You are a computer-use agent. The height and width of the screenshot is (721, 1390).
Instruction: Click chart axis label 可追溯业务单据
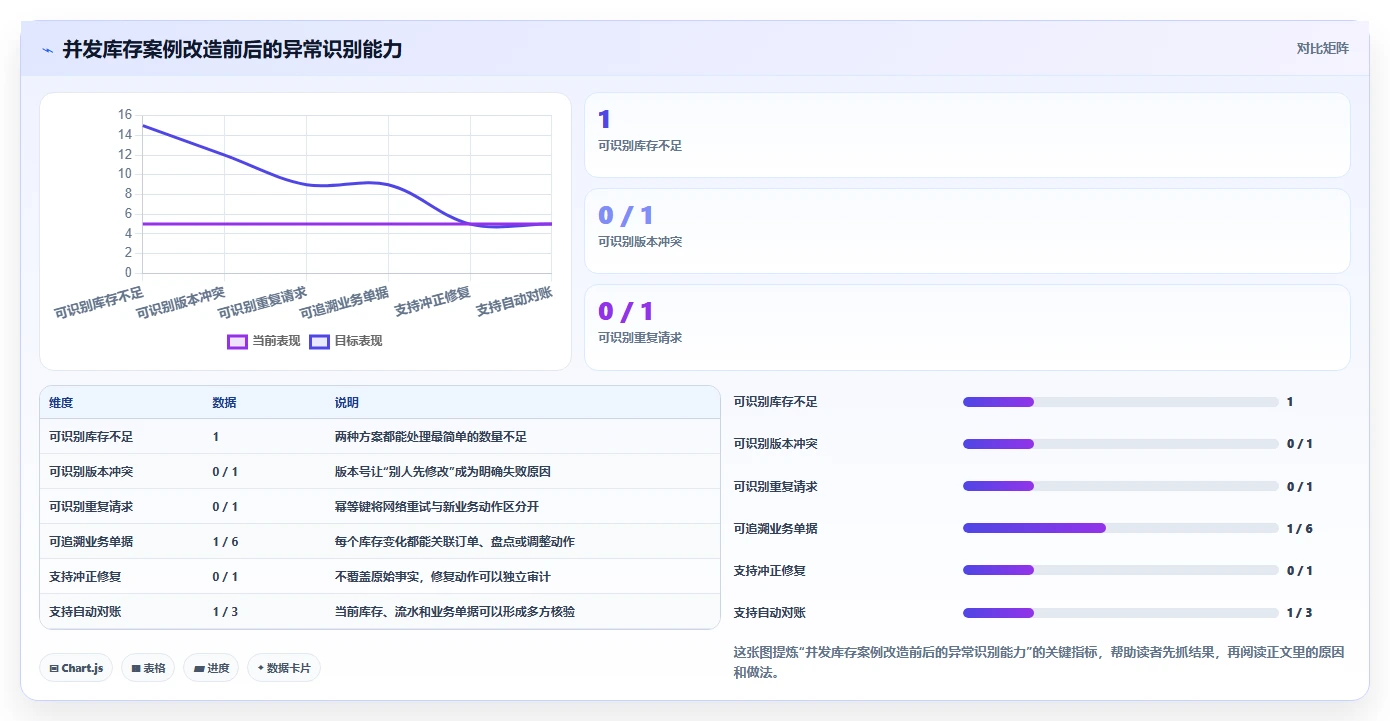click(x=345, y=302)
